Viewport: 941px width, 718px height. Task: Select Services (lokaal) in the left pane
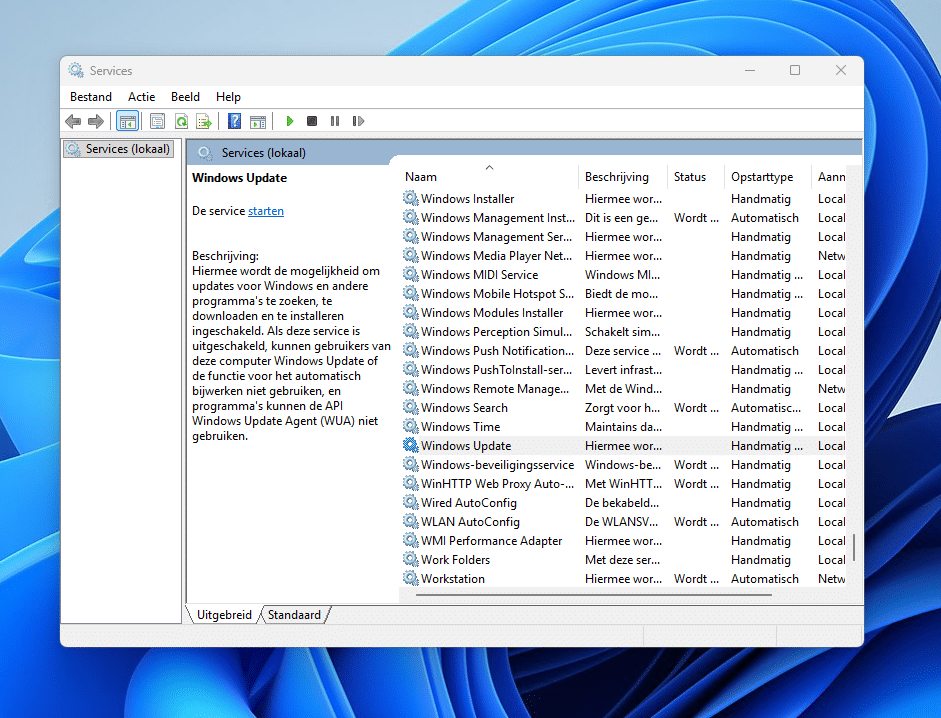(x=118, y=147)
